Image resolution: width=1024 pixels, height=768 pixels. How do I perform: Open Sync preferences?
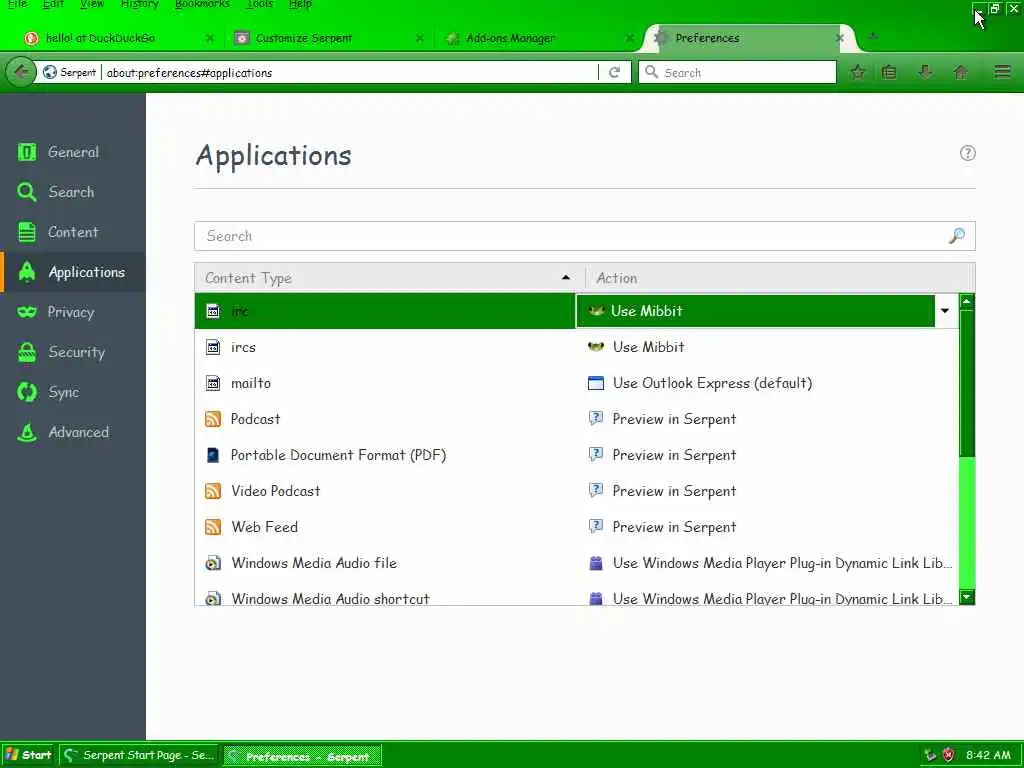pyautogui.click(x=72, y=392)
